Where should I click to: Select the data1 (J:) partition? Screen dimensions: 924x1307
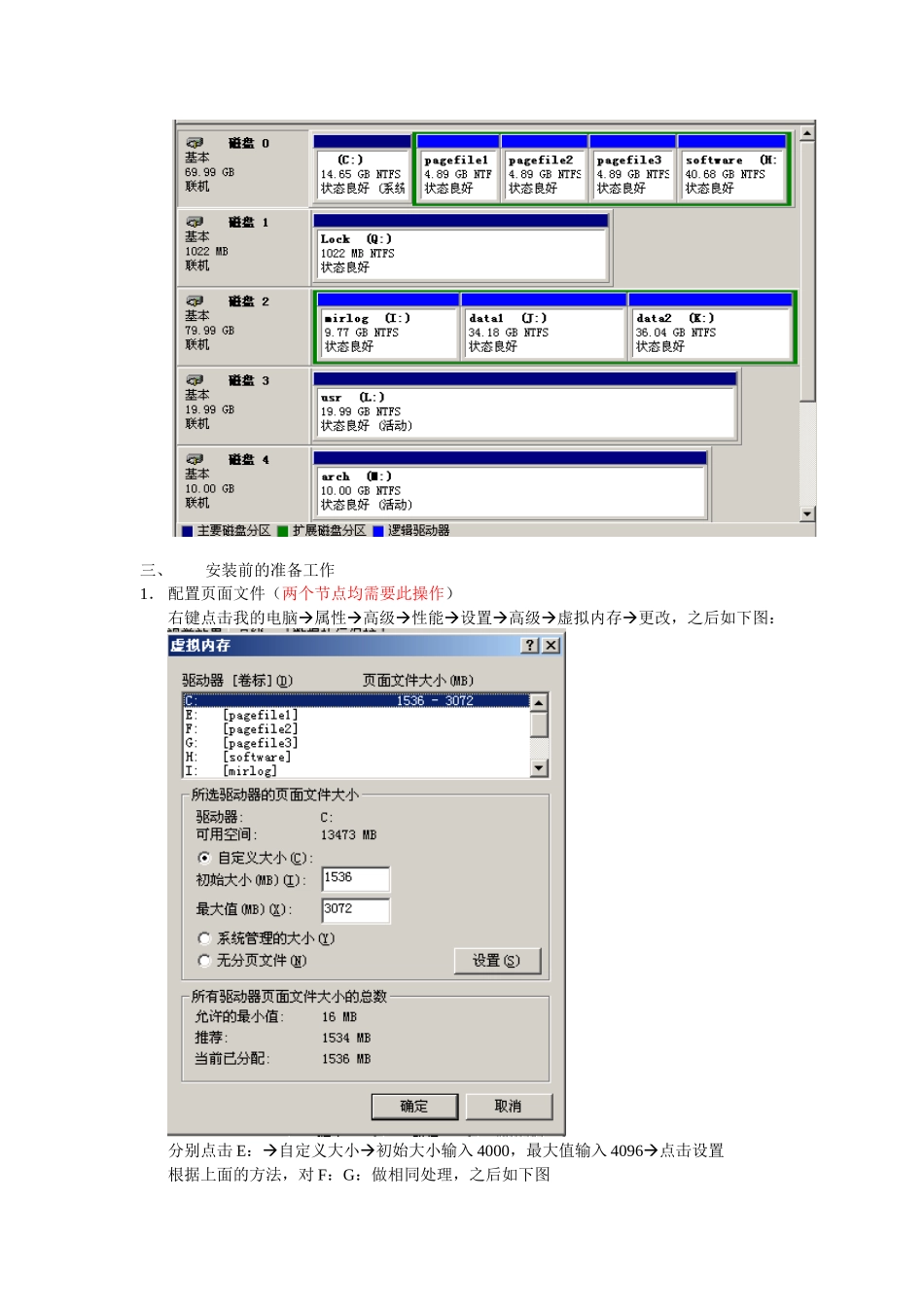(543, 327)
